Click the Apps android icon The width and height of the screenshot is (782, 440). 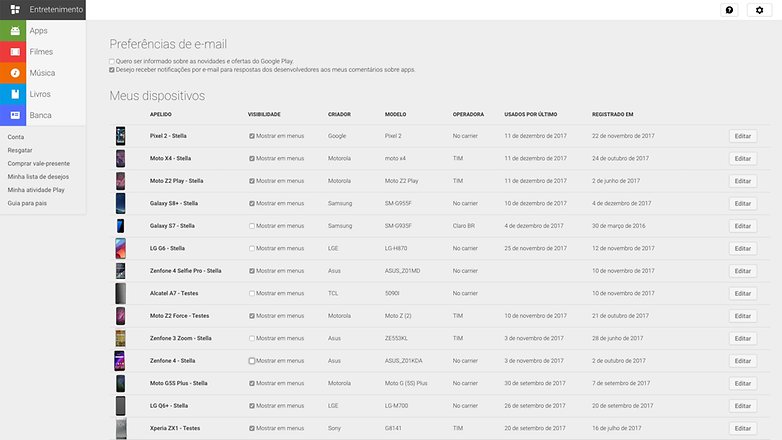(x=13, y=31)
